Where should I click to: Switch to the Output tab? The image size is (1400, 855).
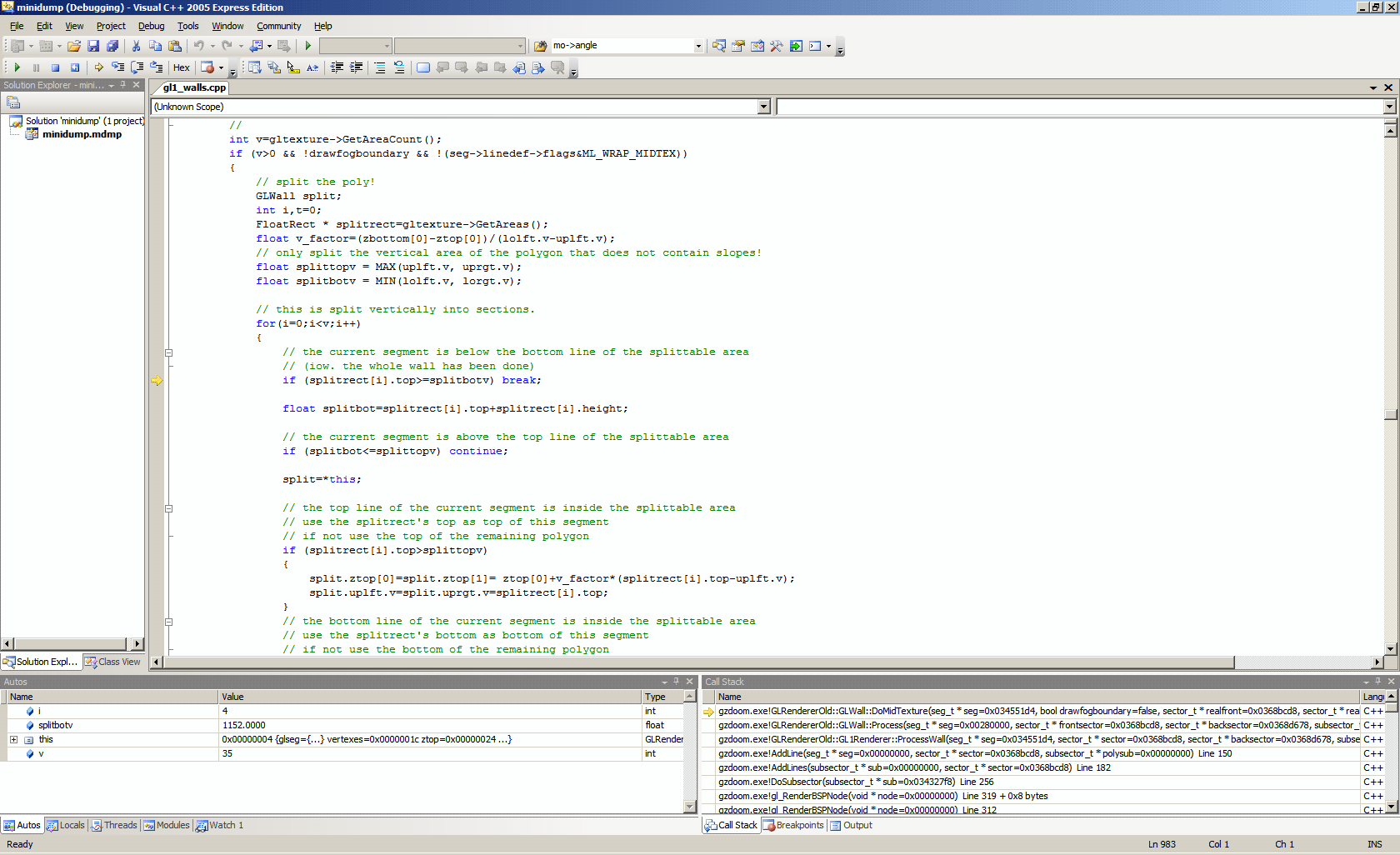click(851, 825)
